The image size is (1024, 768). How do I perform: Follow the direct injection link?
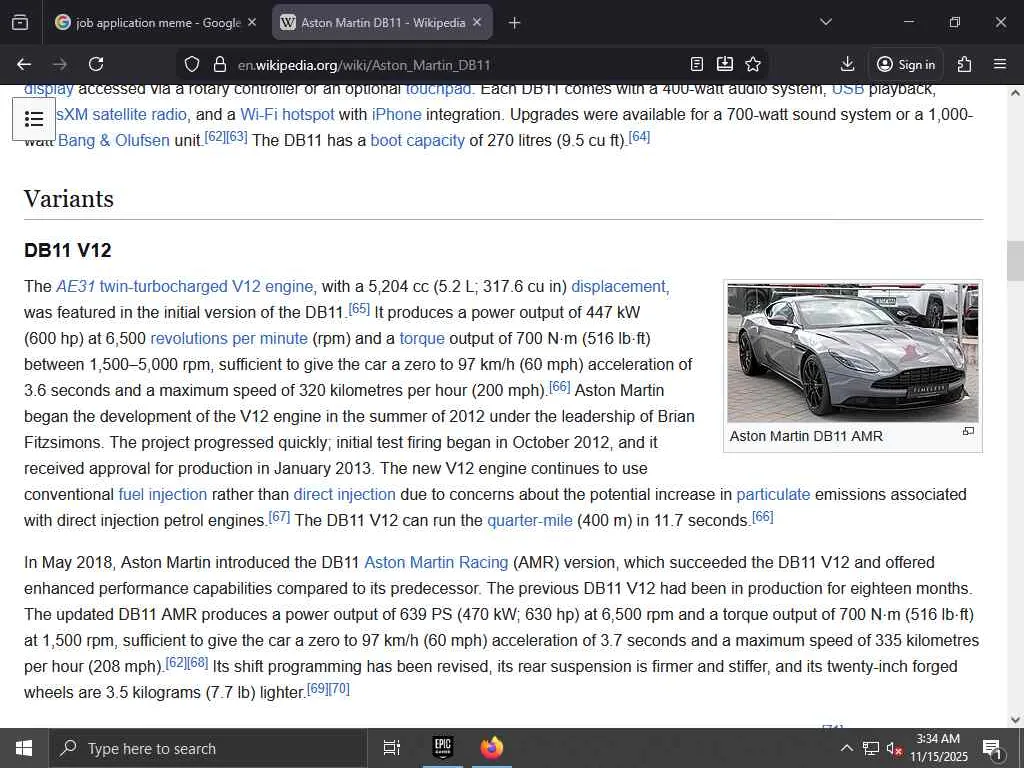coord(344,495)
